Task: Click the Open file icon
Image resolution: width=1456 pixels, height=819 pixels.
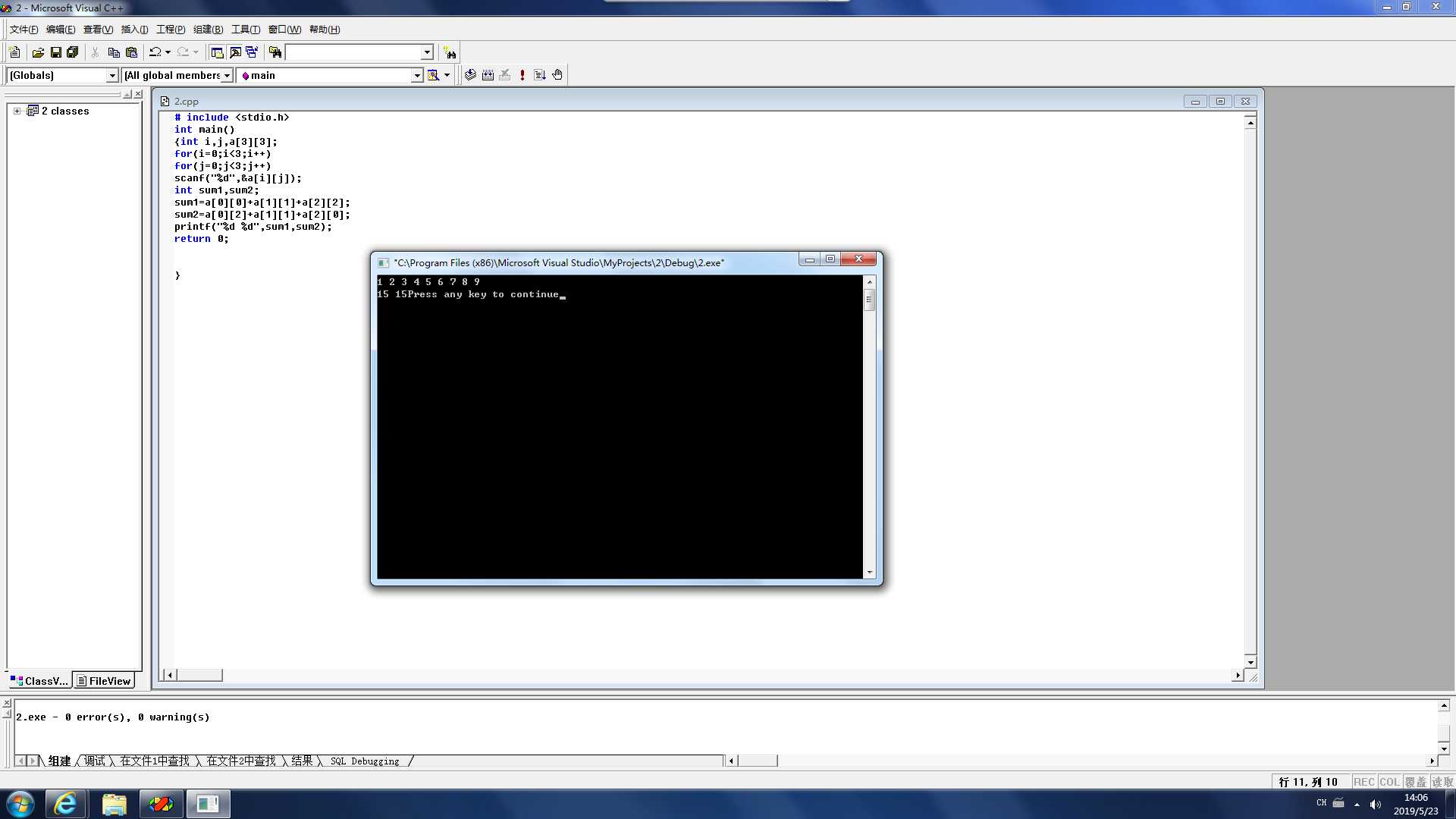Action: tap(38, 52)
